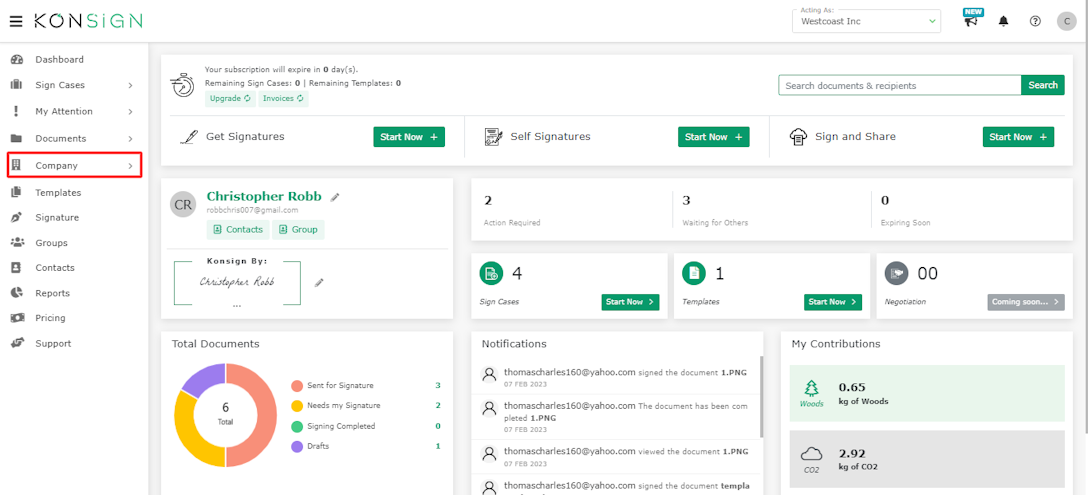The height and width of the screenshot is (495, 1088).
Task: Focus the Search documents & recipients field
Action: [899, 86]
